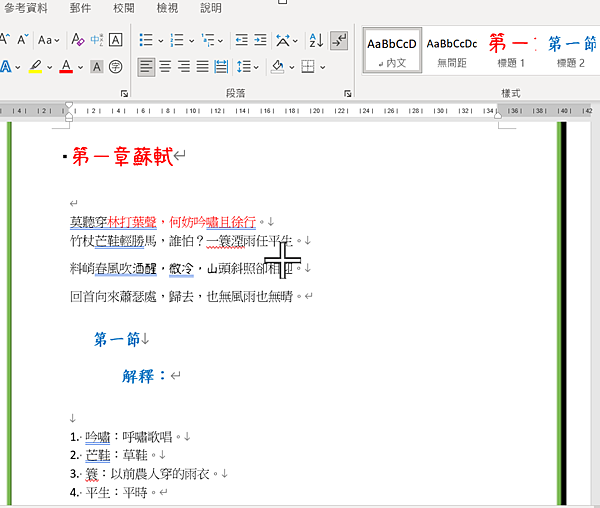Decrease font size with the smaller A button

pos(23,39)
